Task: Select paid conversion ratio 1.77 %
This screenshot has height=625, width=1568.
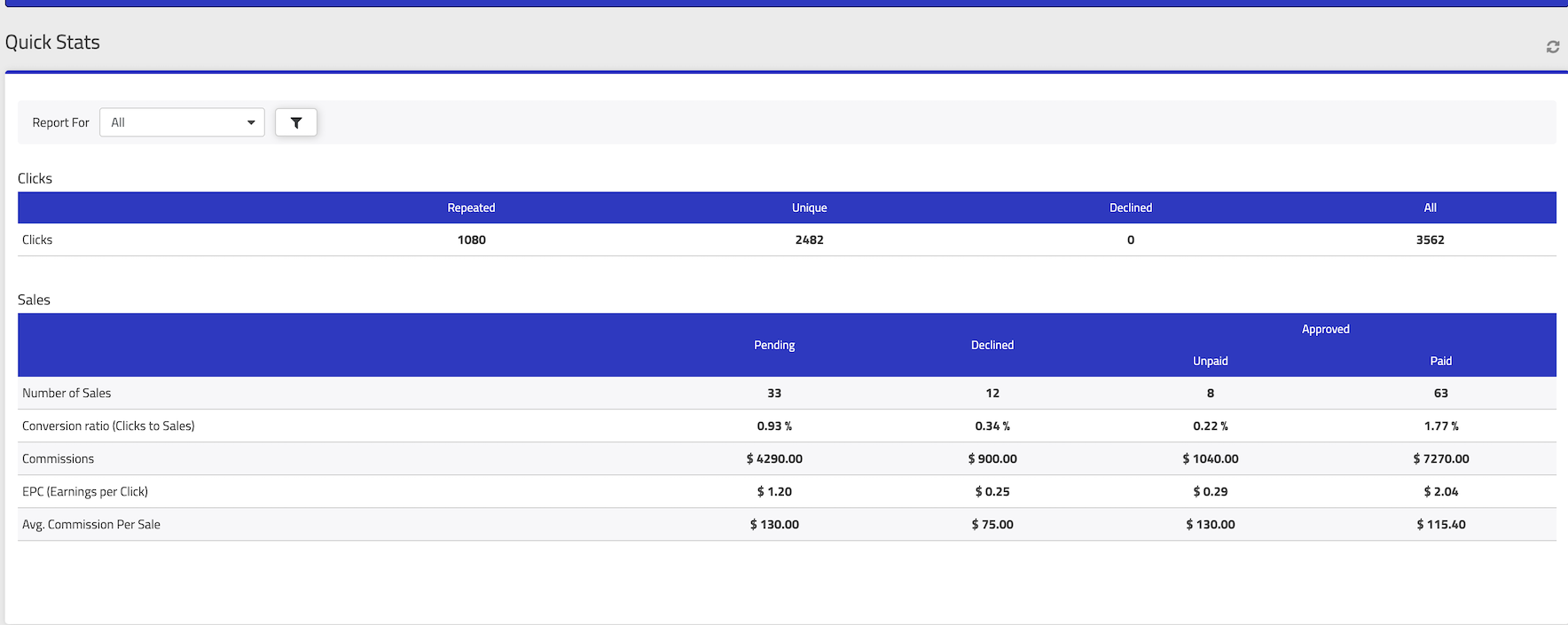Action: pos(1440,426)
